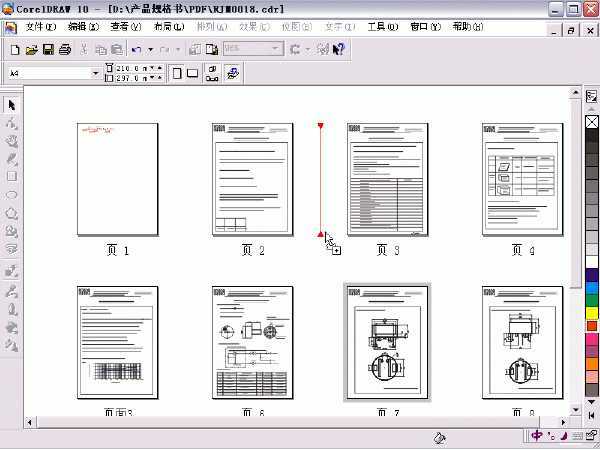600x450 pixels.
Task: Select the page 6 thumbnail with circuit diagrams
Action: (x=253, y=342)
